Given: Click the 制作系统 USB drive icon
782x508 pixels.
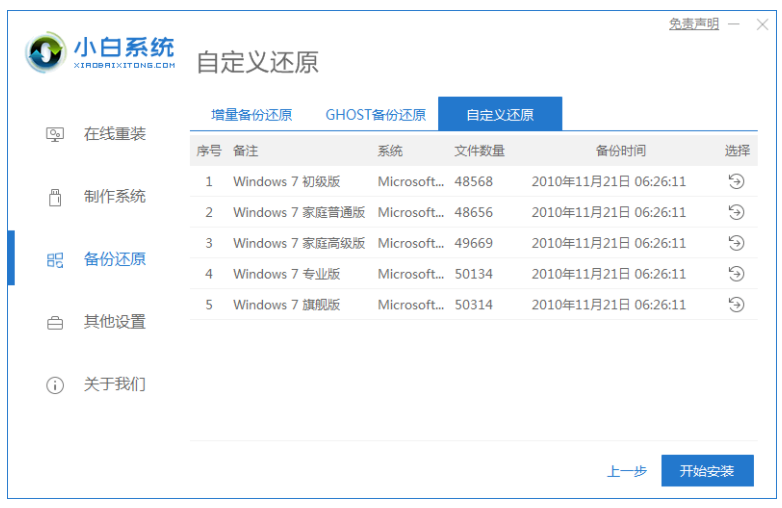Looking at the screenshot, I should [x=55, y=197].
